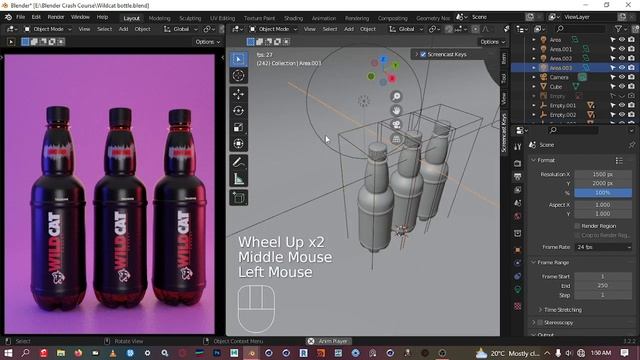Click the pan view hand icon

[x=396, y=110]
